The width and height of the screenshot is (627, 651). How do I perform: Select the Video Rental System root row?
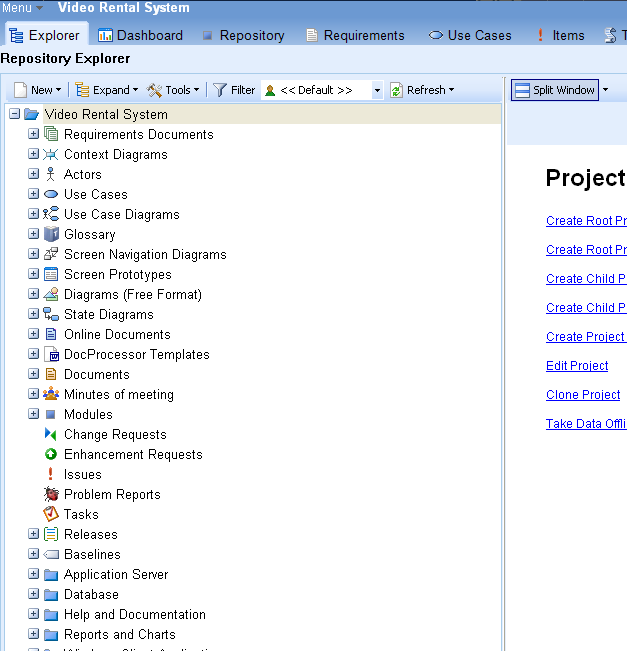[272, 114]
